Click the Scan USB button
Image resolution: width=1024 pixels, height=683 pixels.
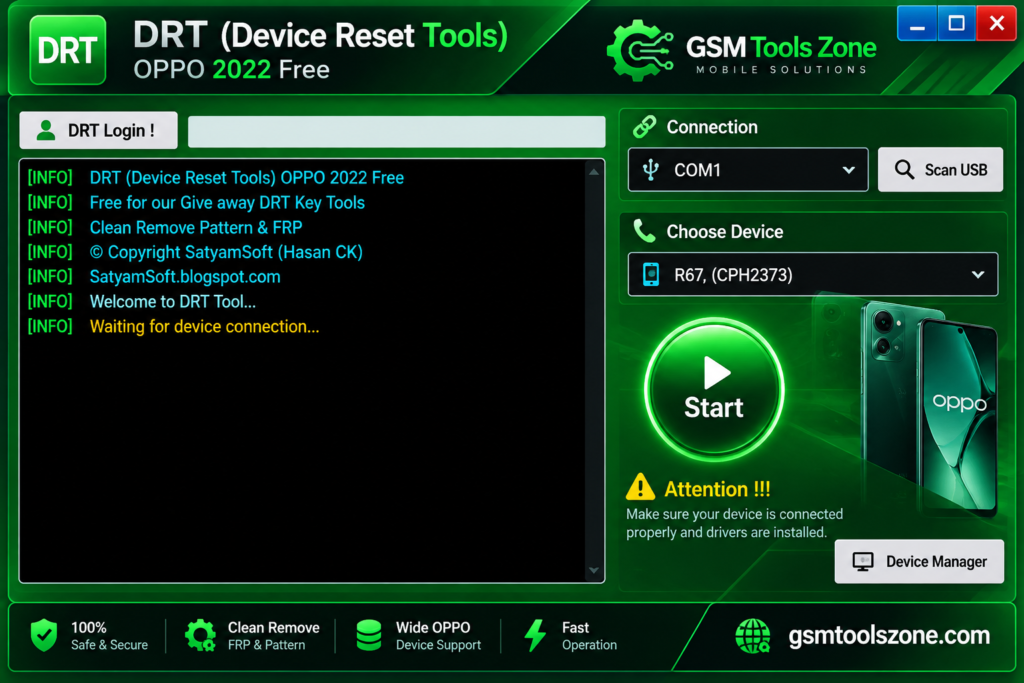(x=940, y=170)
